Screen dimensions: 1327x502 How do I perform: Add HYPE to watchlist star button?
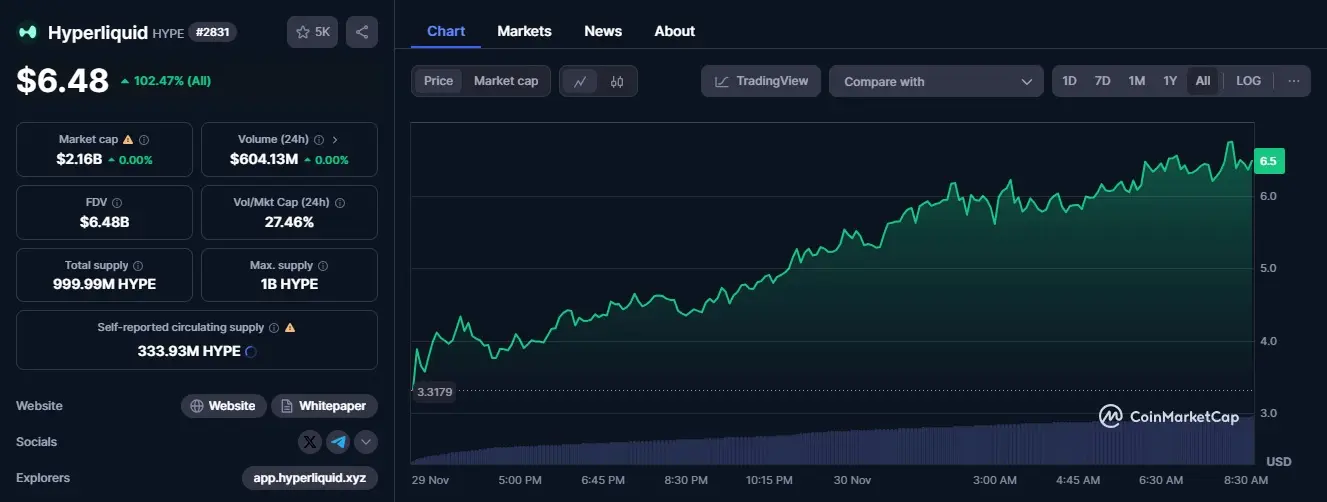pos(313,32)
